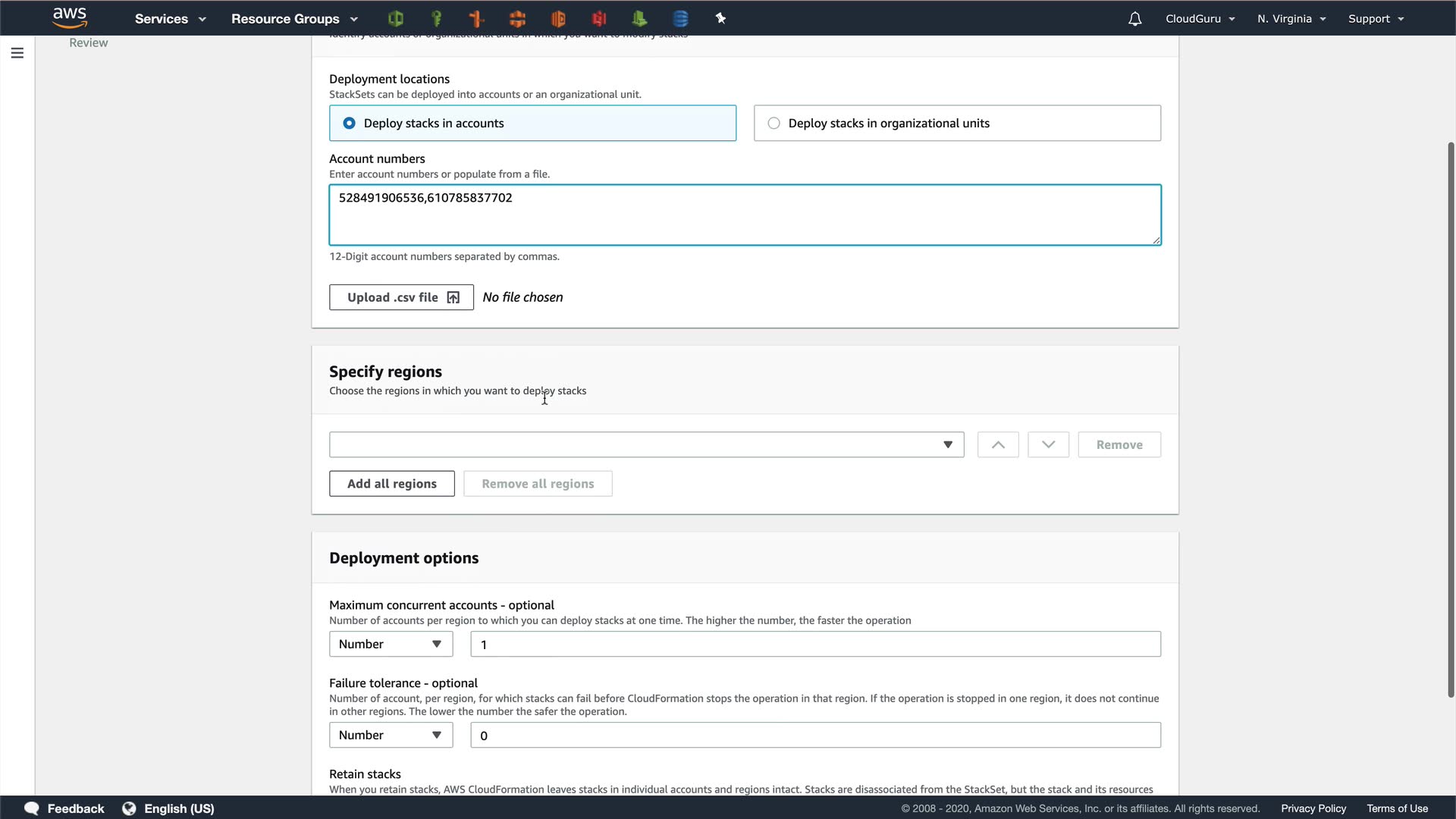Open the green CloudFormation shortcut icon

coord(395,18)
